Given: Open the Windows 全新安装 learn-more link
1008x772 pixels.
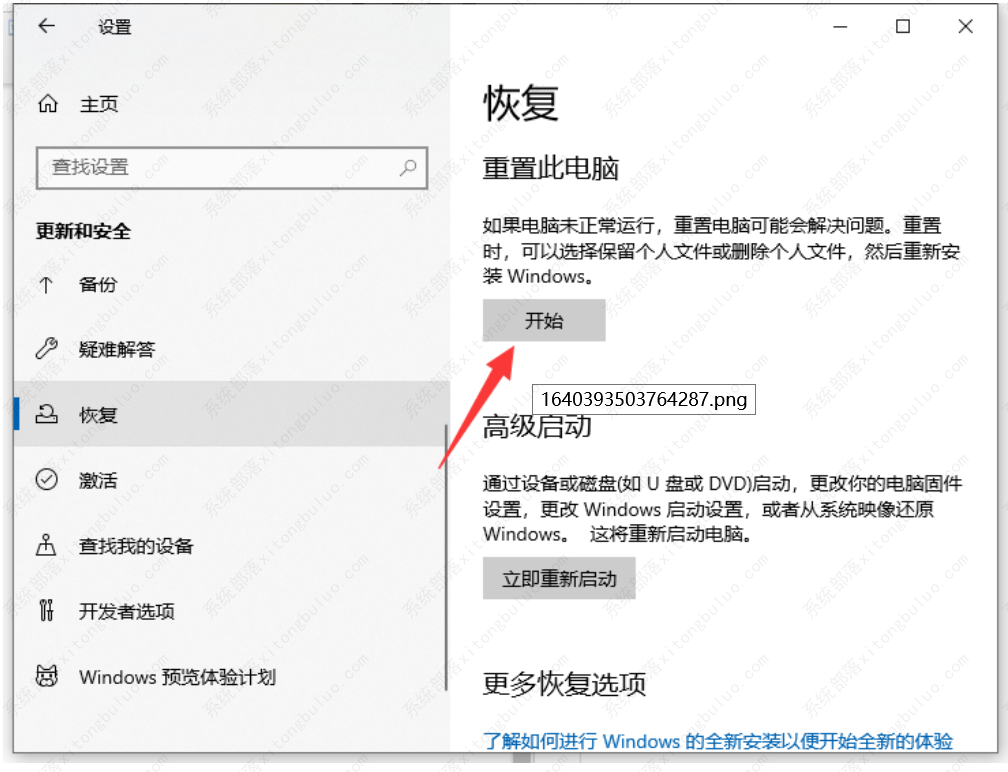Looking at the screenshot, I should pyautogui.click(x=718, y=742).
